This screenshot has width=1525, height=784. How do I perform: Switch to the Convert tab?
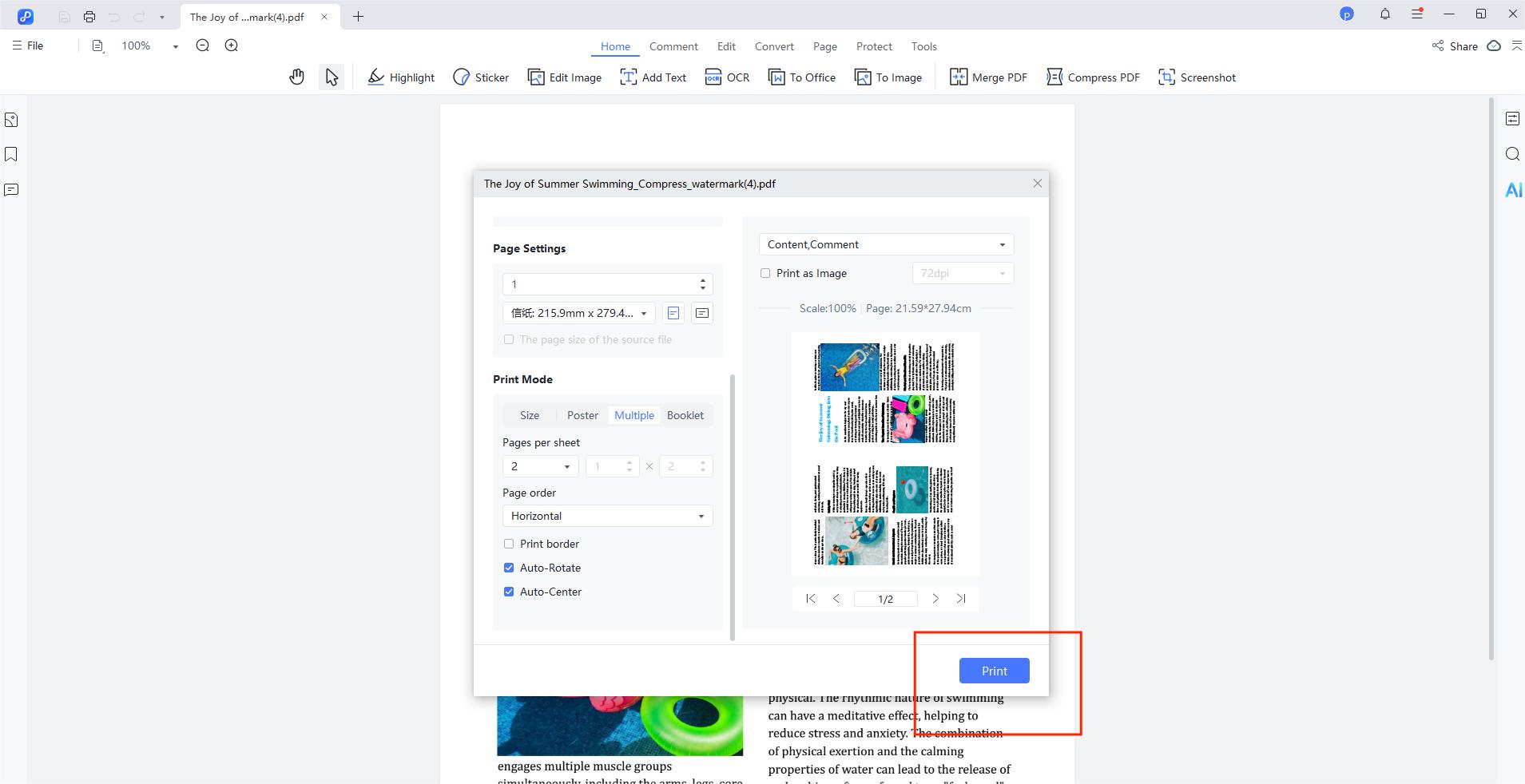[x=774, y=46]
